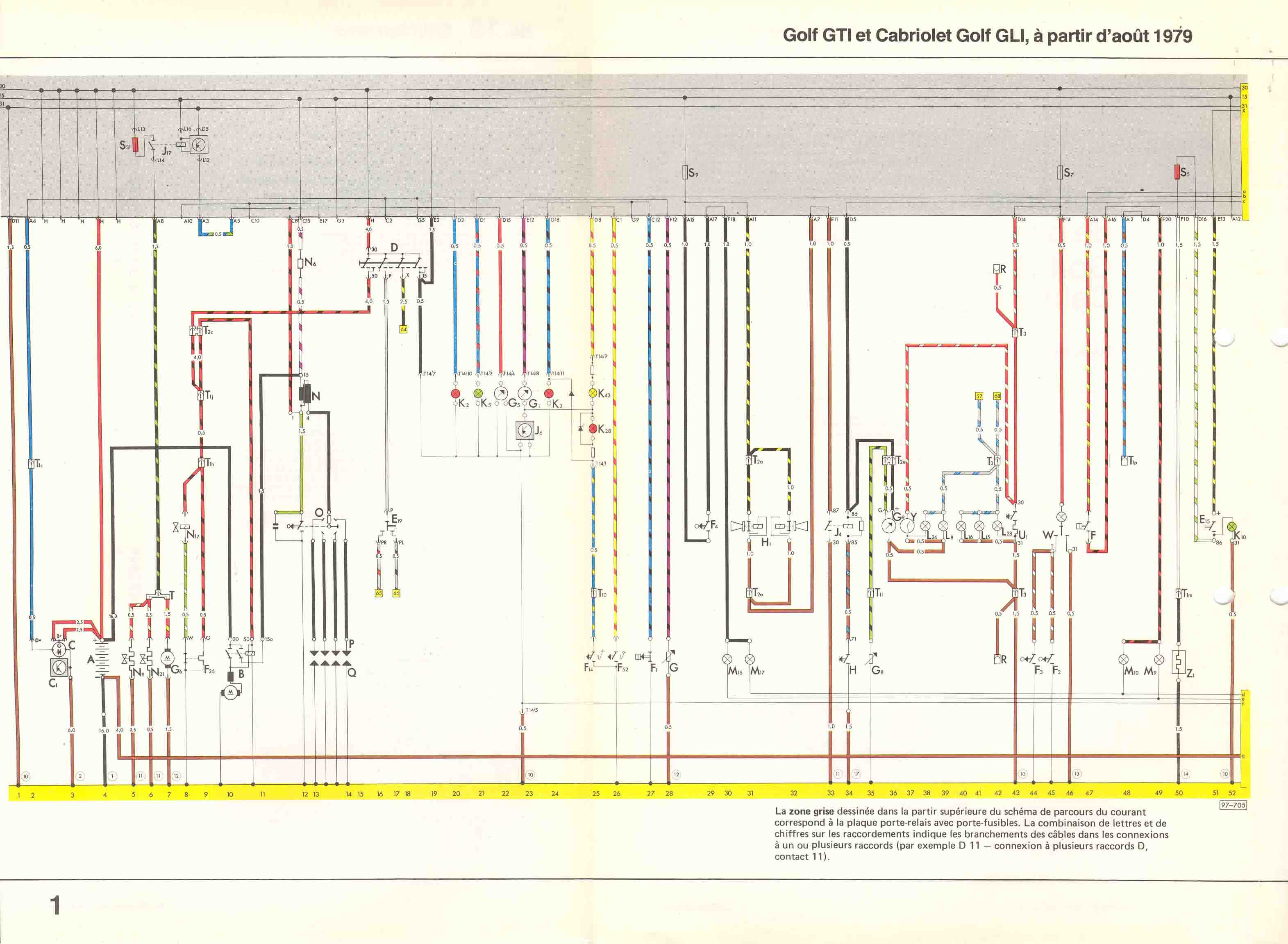Screen dimensions: 1288x944
Task: Click the yellow box labeled 66
Action: 397,593
